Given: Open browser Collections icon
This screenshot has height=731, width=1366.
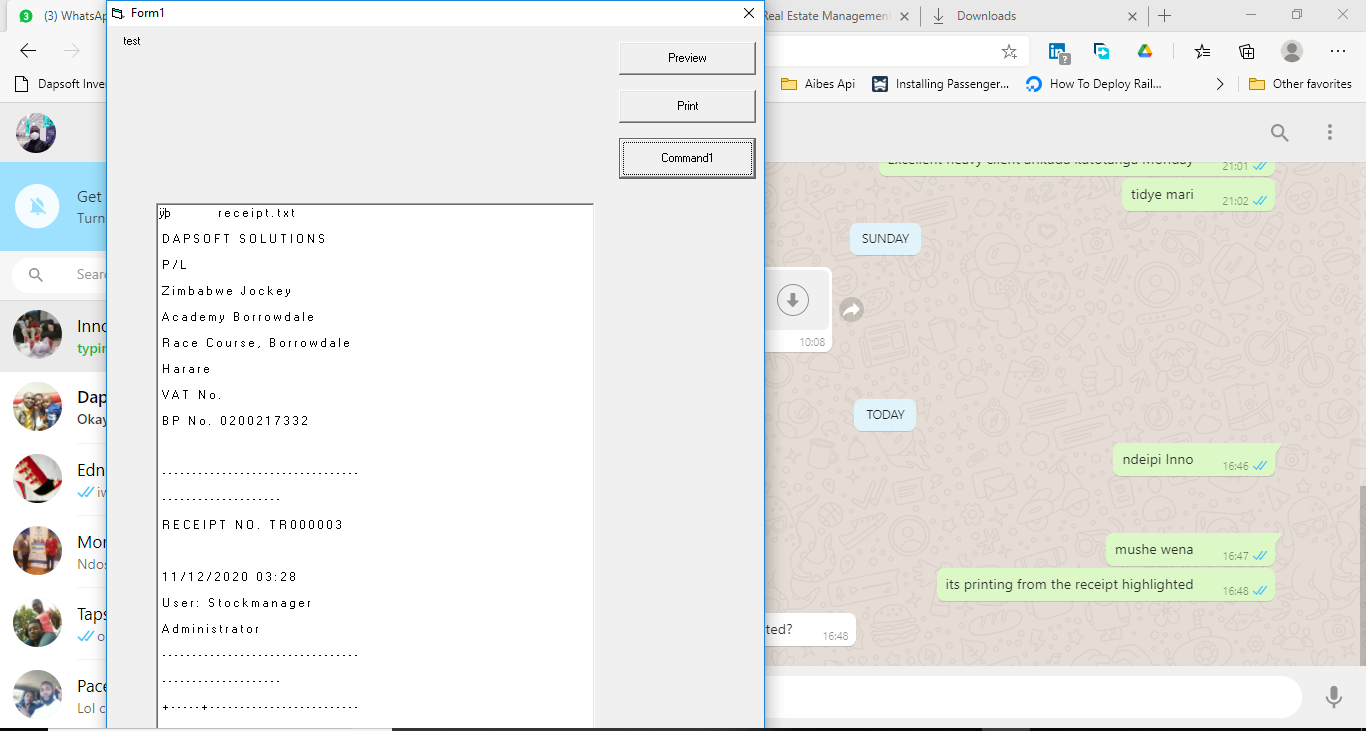Looking at the screenshot, I should (x=1246, y=51).
